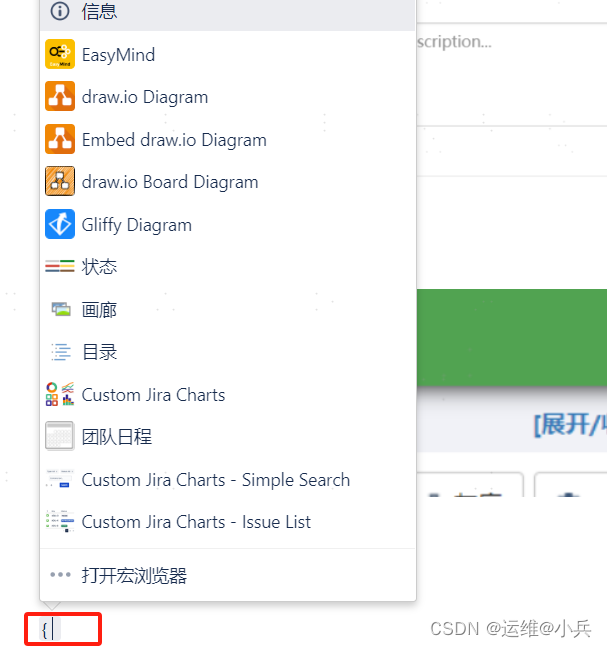Insert the 目录 table of contents macro
The image size is (607, 647).
point(227,352)
